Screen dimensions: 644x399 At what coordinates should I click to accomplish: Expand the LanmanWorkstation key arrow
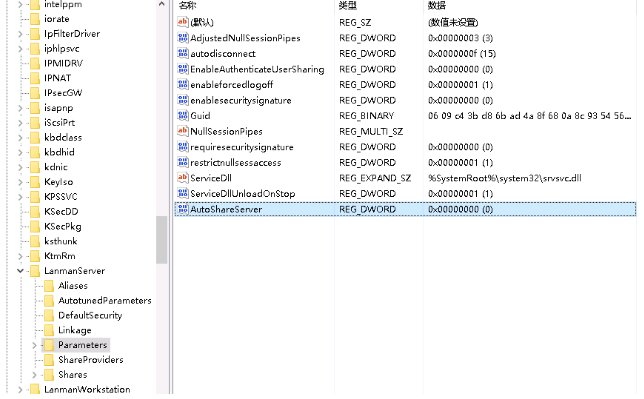pyautogui.click(x=20, y=389)
